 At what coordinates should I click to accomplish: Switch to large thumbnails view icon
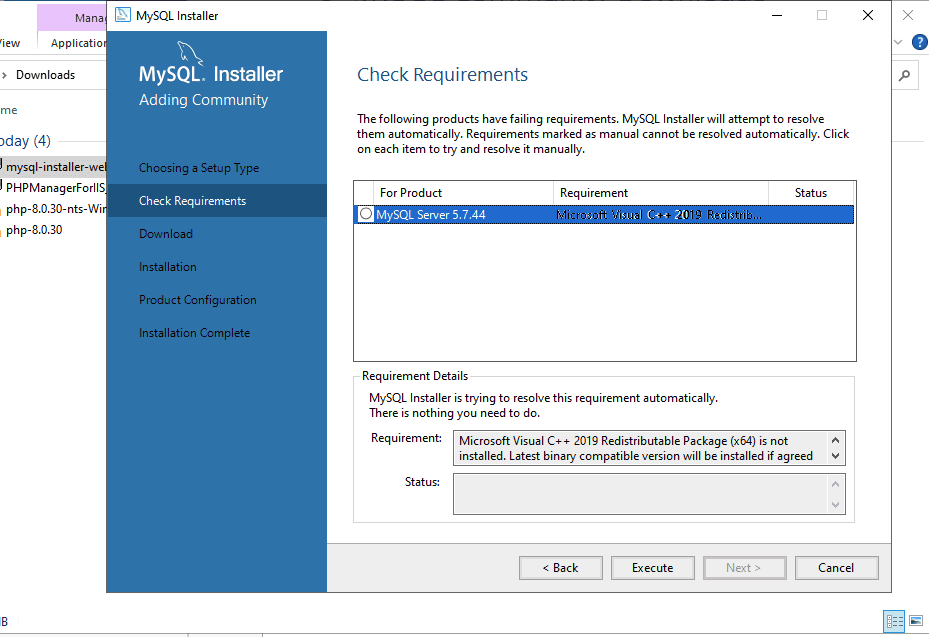[916, 621]
